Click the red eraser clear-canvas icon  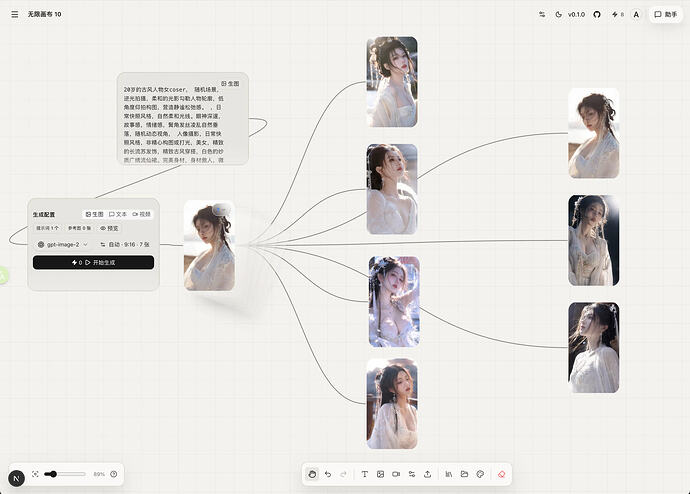point(501,474)
